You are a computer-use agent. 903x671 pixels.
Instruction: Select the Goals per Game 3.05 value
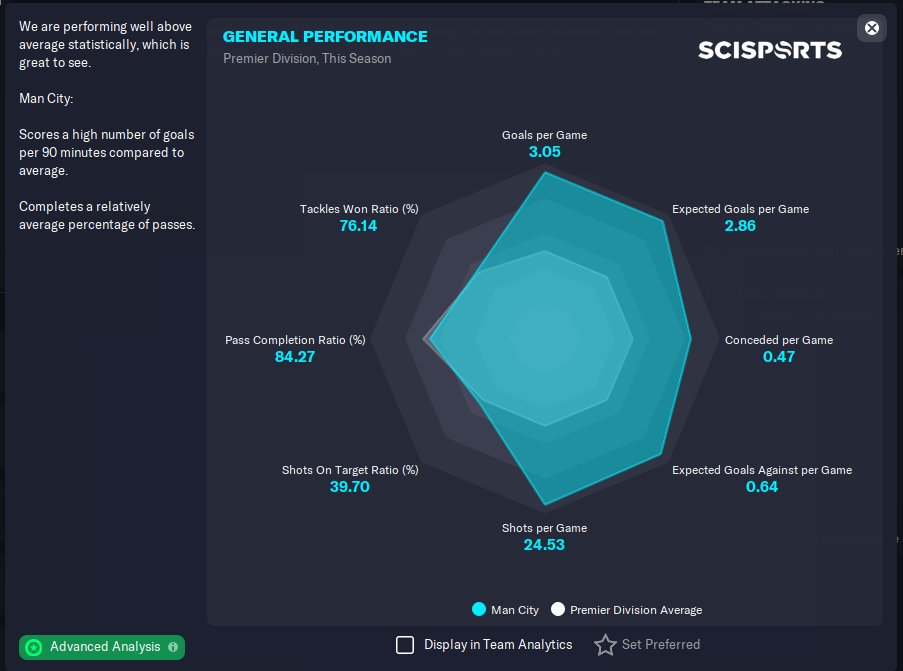click(544, 151)
